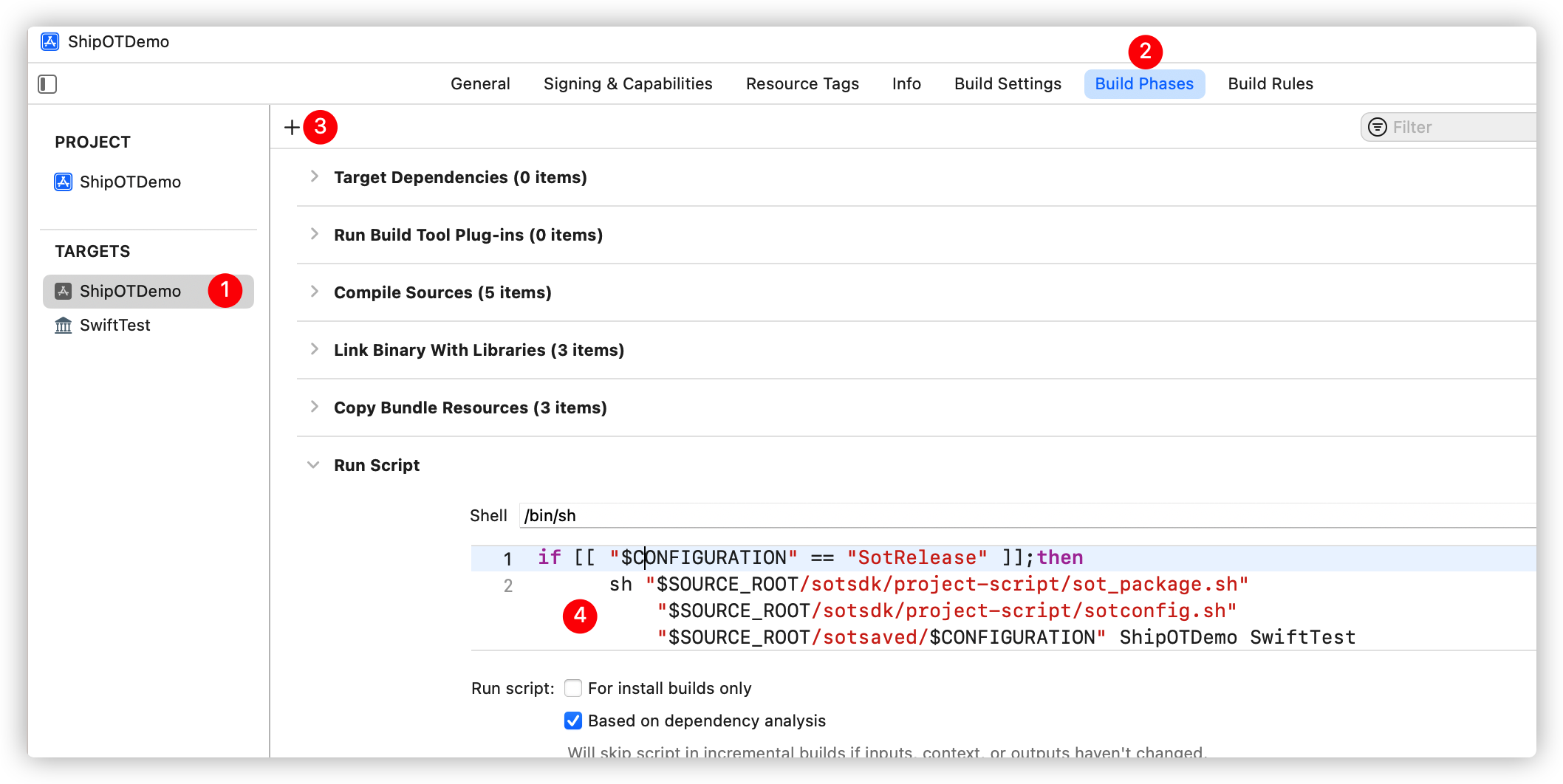Screen dimensions: 1563x784
Task: Expand Link Binary With Libraries section
Action: coord(314,349)
